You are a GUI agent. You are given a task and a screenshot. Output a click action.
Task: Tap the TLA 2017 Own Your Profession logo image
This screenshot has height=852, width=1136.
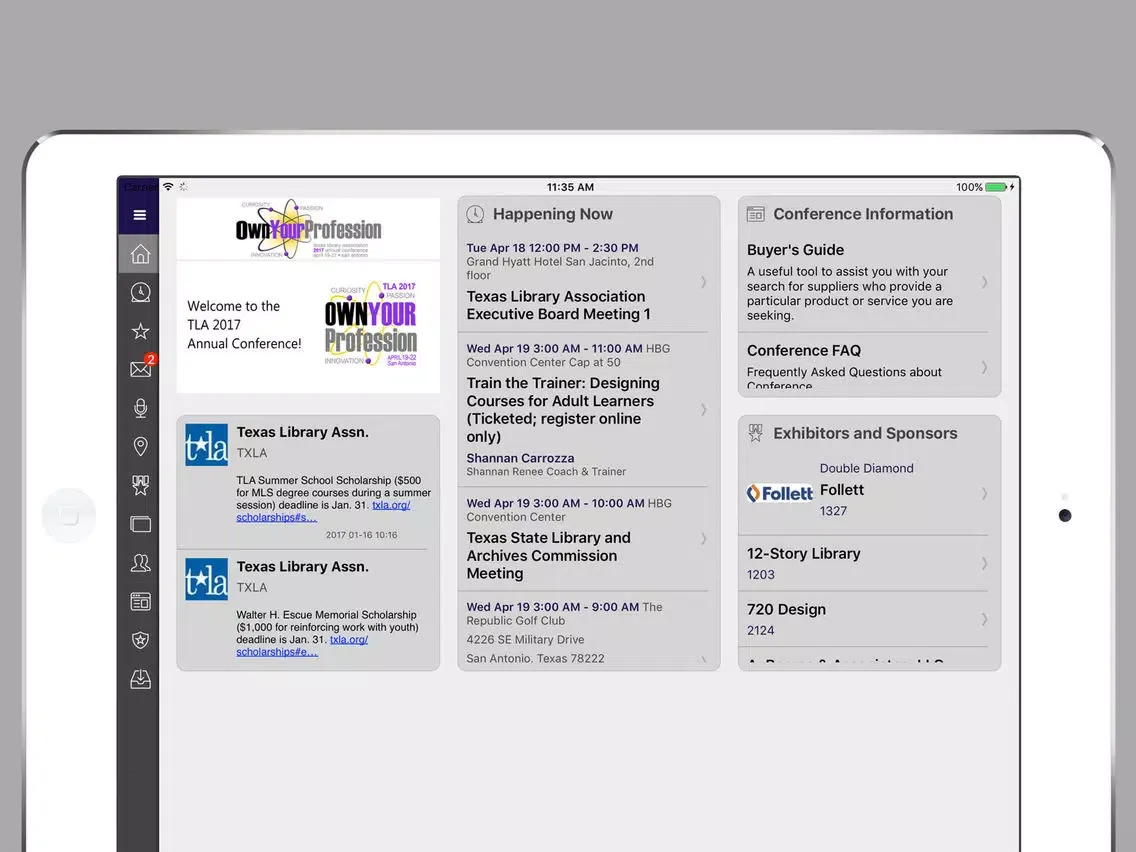click(x=371, y=324)
